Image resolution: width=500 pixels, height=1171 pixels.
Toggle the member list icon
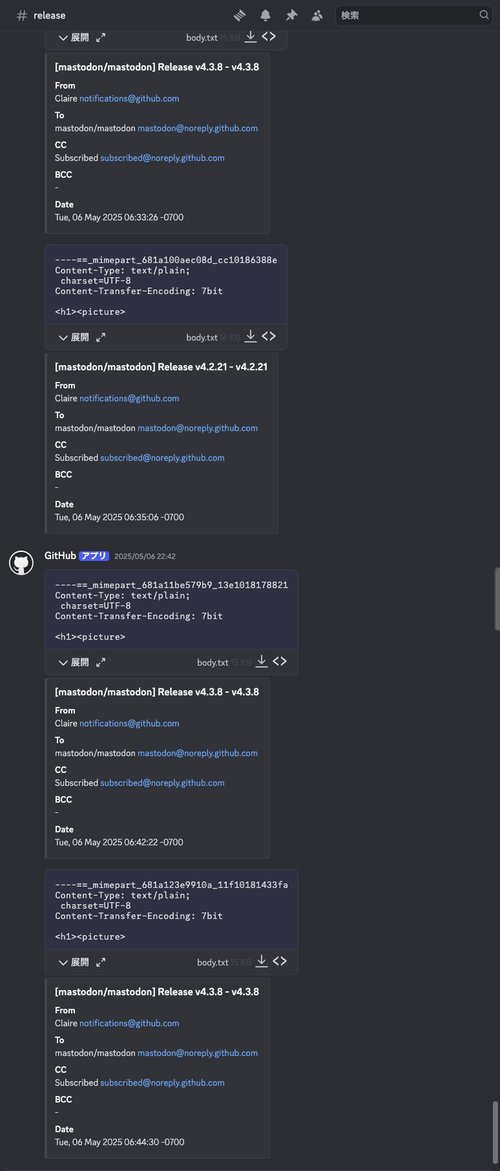point(317,15)
